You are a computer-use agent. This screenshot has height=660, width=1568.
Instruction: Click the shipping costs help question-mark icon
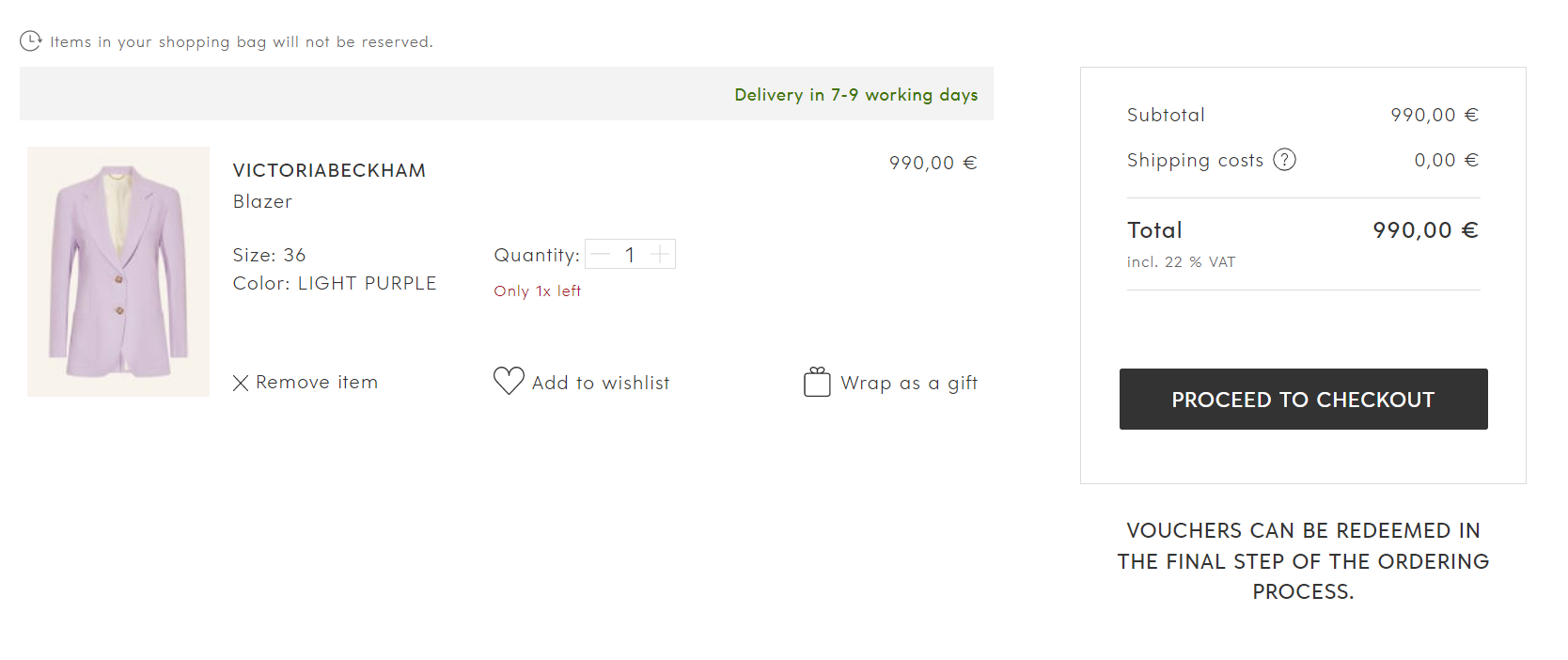tap(1284, 160)
